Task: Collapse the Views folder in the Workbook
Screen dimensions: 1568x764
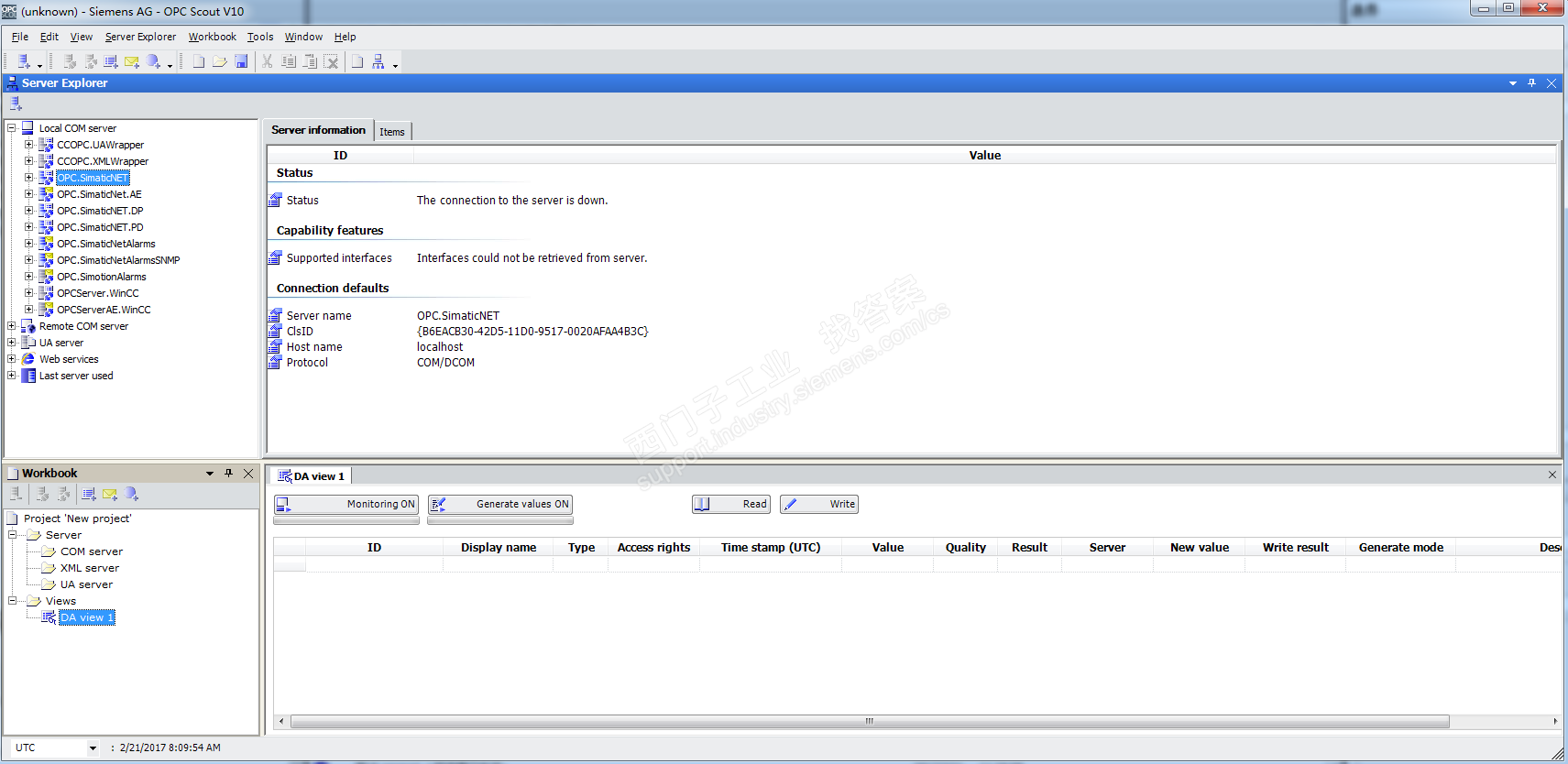Action: coord(13,601)
